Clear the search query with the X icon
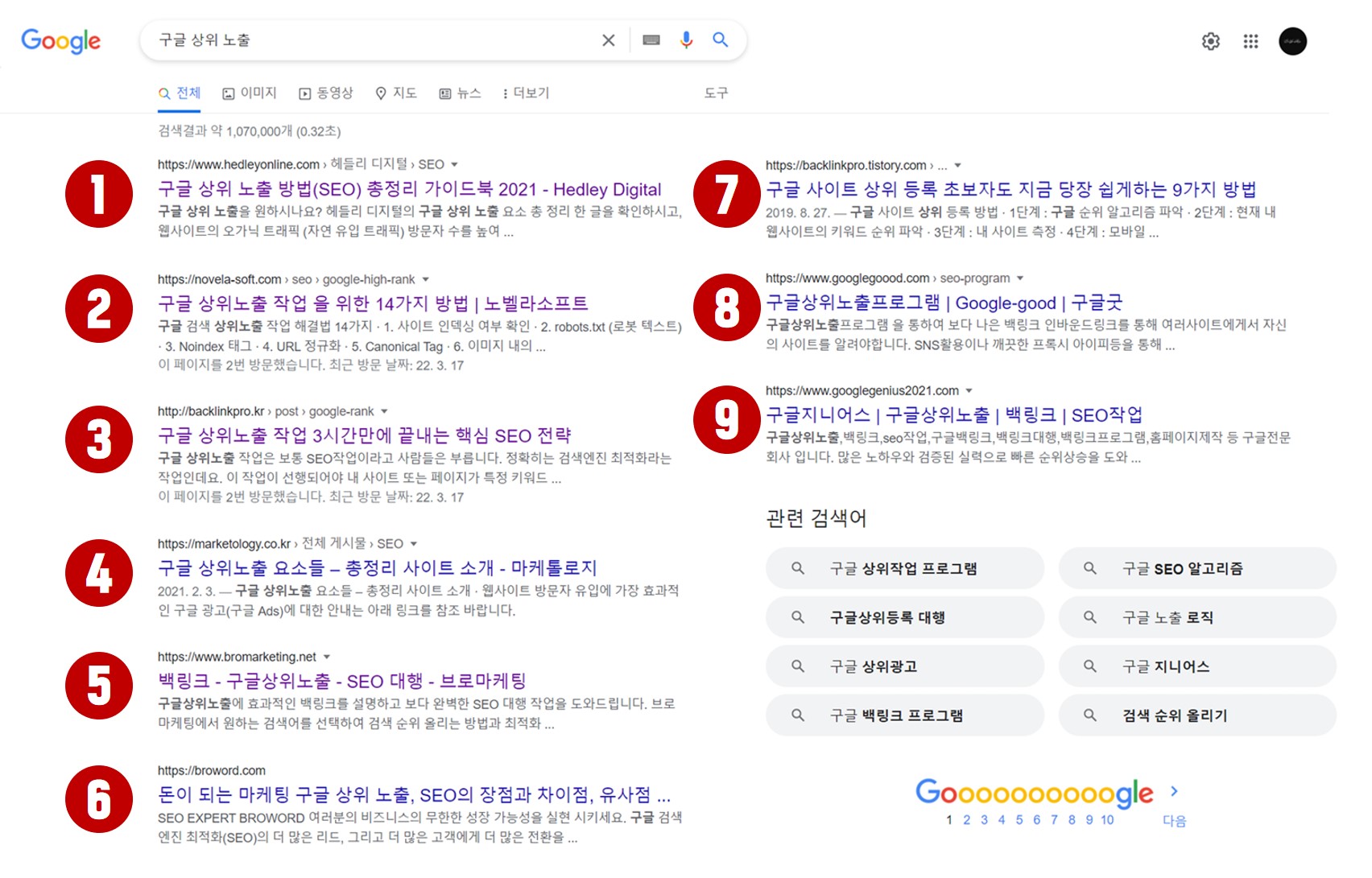Screen dimensions: 1372x878 tap(608, 39)
